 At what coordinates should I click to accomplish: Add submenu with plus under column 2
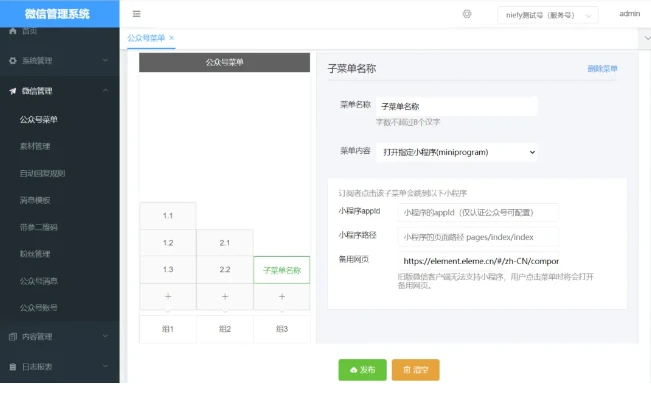pos(225,296)
